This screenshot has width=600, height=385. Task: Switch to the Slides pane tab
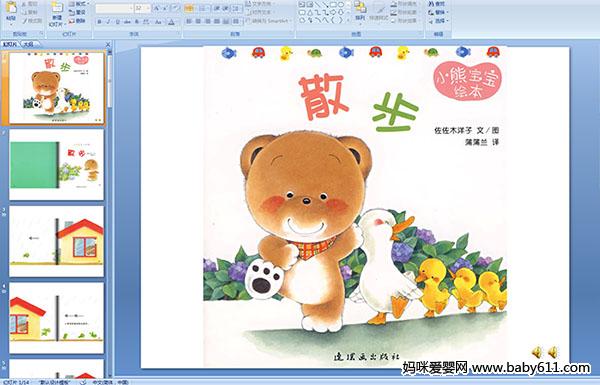(x=10, y=44)
